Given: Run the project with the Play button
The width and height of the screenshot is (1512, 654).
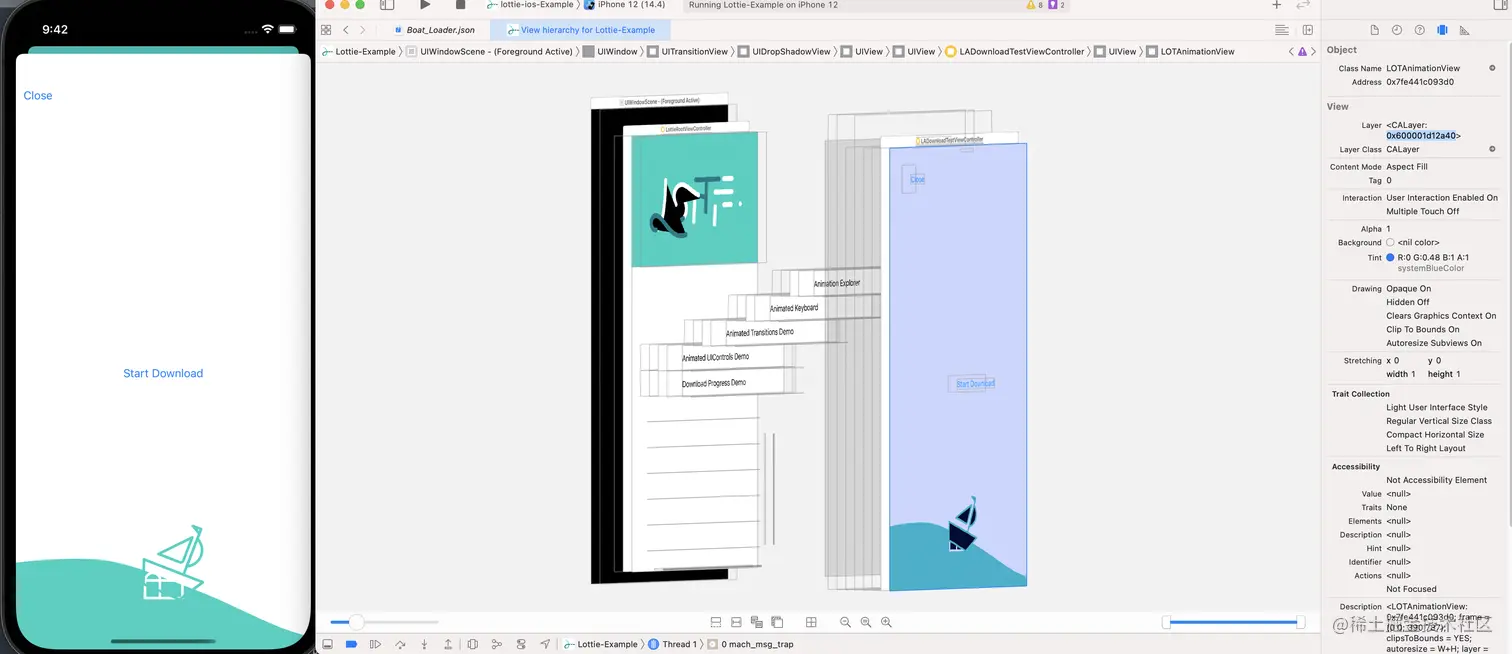Looking at the screenshot, I should [x=425, y=5].
